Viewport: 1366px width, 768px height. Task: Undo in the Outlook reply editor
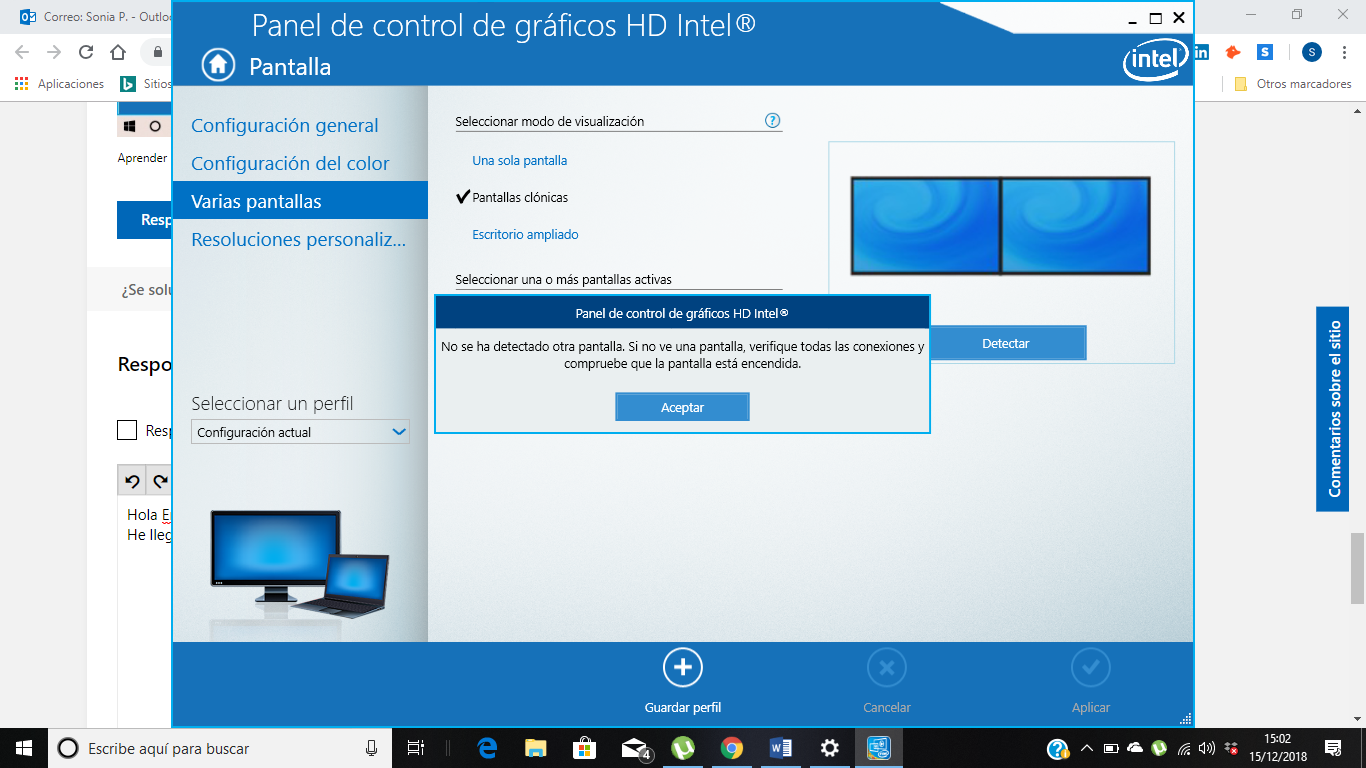click(x=132, y=481)
